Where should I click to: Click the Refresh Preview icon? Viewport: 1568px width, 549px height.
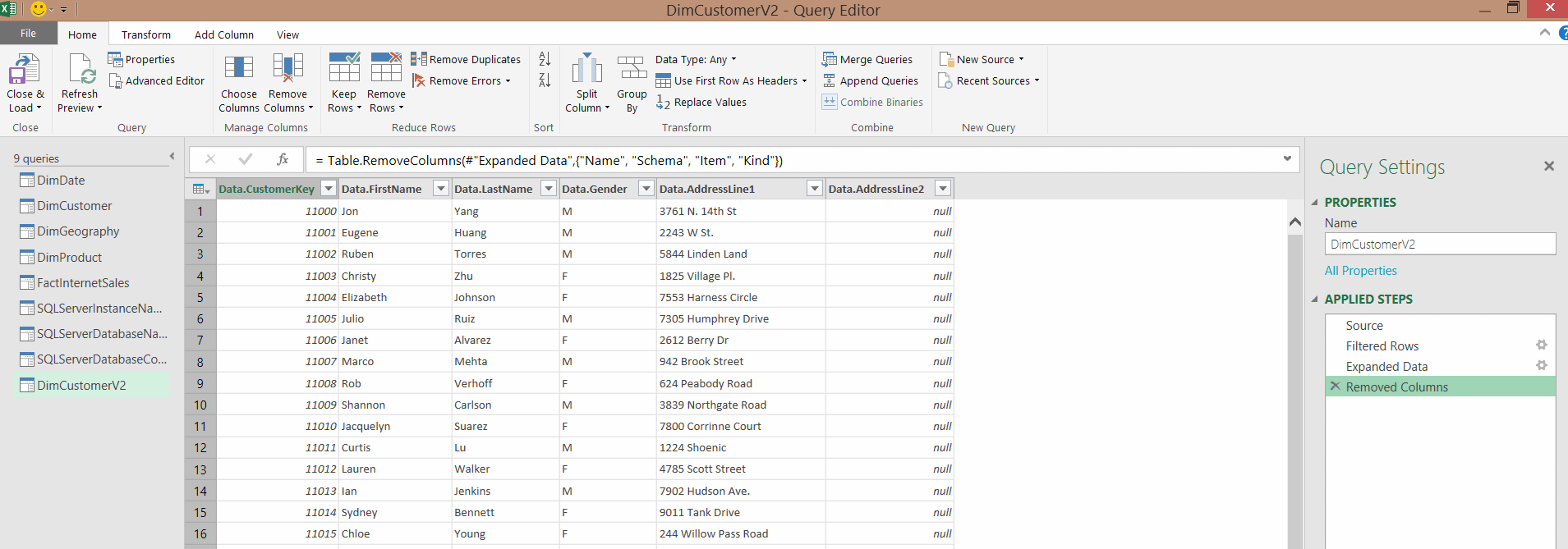[80, 70]
